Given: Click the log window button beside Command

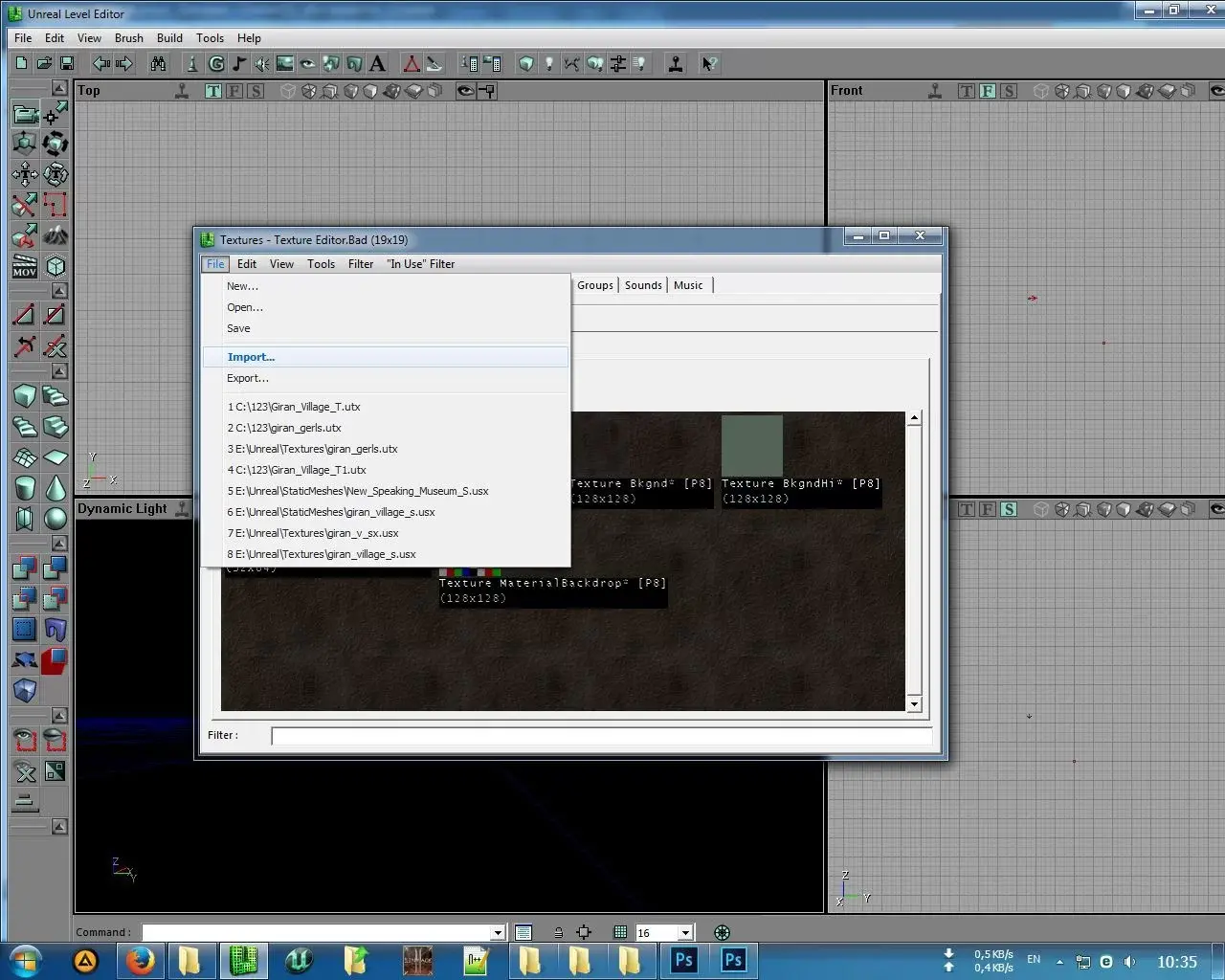Looking at the screenshot, I should tap(523, 932).
